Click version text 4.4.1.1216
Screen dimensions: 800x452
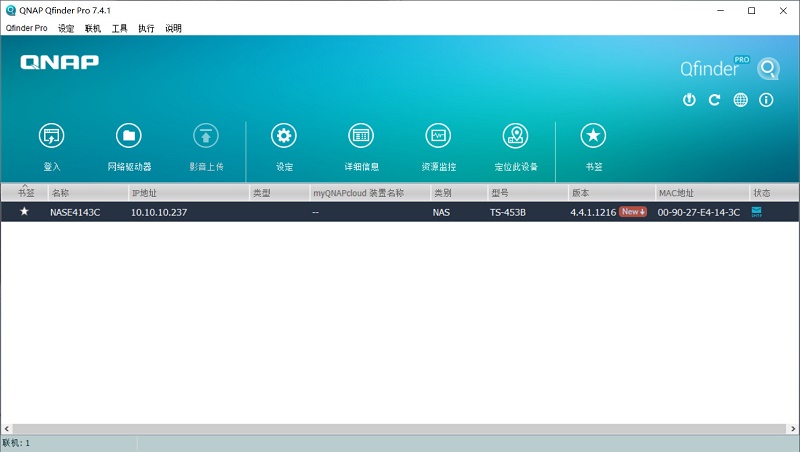pyautogui.click(x=593, y=212)
